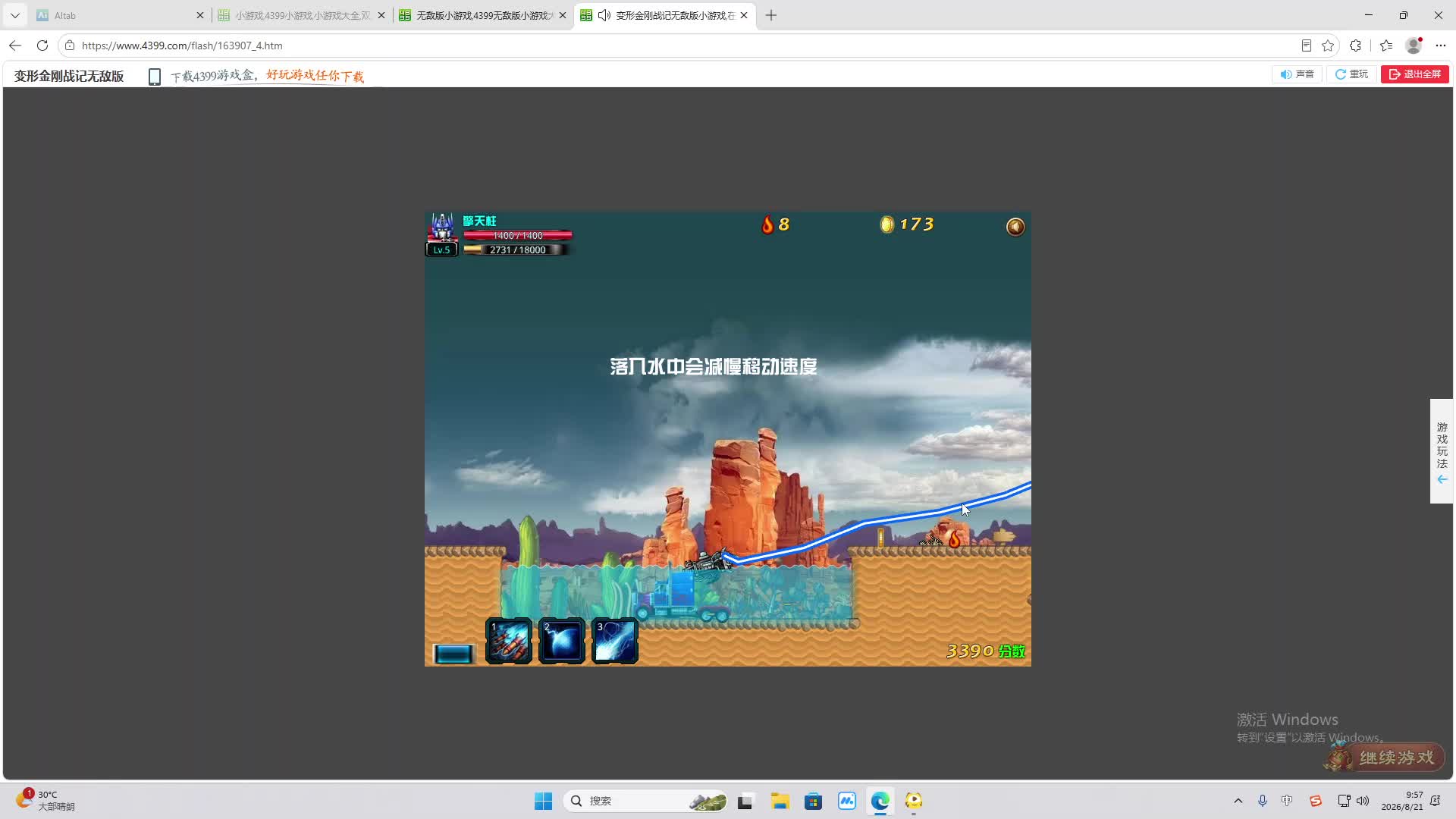Screen dimensions: 1456x819
Task: Open File Explorer from taskbar
Action: [x=780, y=801]
